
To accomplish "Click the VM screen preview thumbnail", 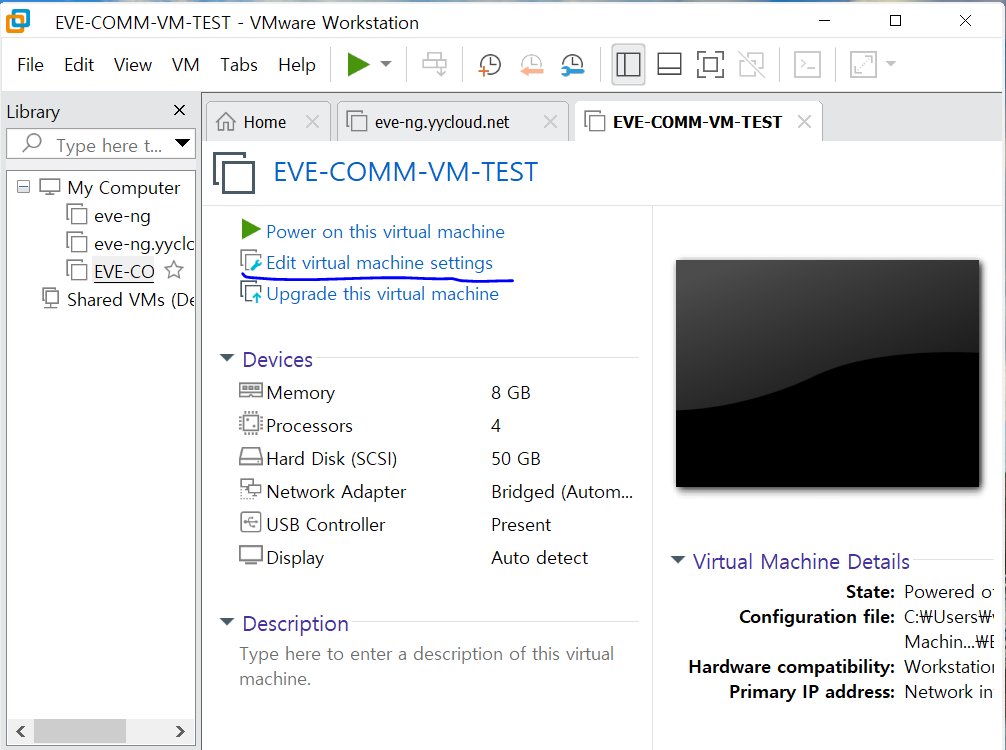I will [x=828, y=373].
